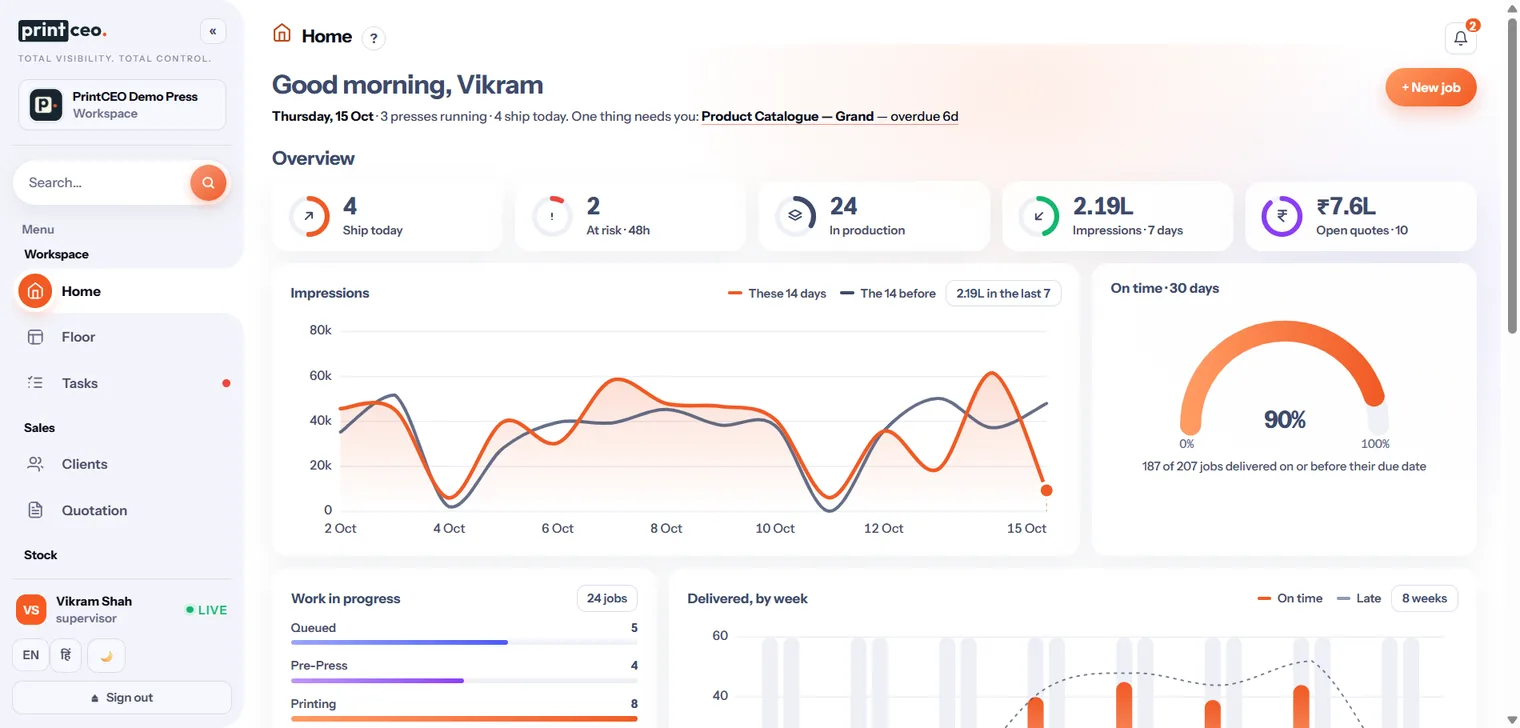Click the Tasks checklist icon
Viewport: 1520px width, 728px height.
[x=35, y=383]
